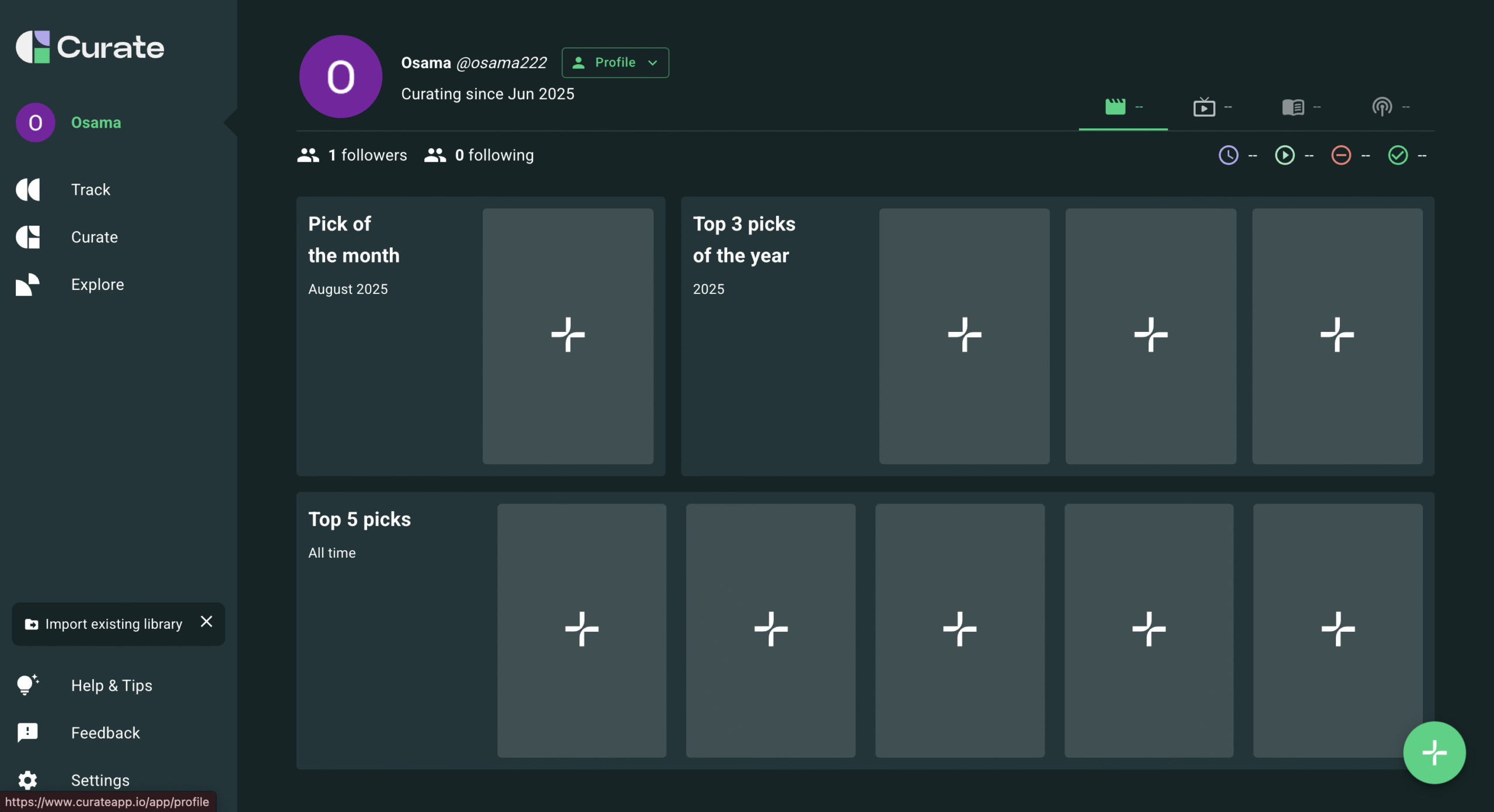
Task: Switch to the Movies clapperboard tab
Action: click(x=1115, y=107)
